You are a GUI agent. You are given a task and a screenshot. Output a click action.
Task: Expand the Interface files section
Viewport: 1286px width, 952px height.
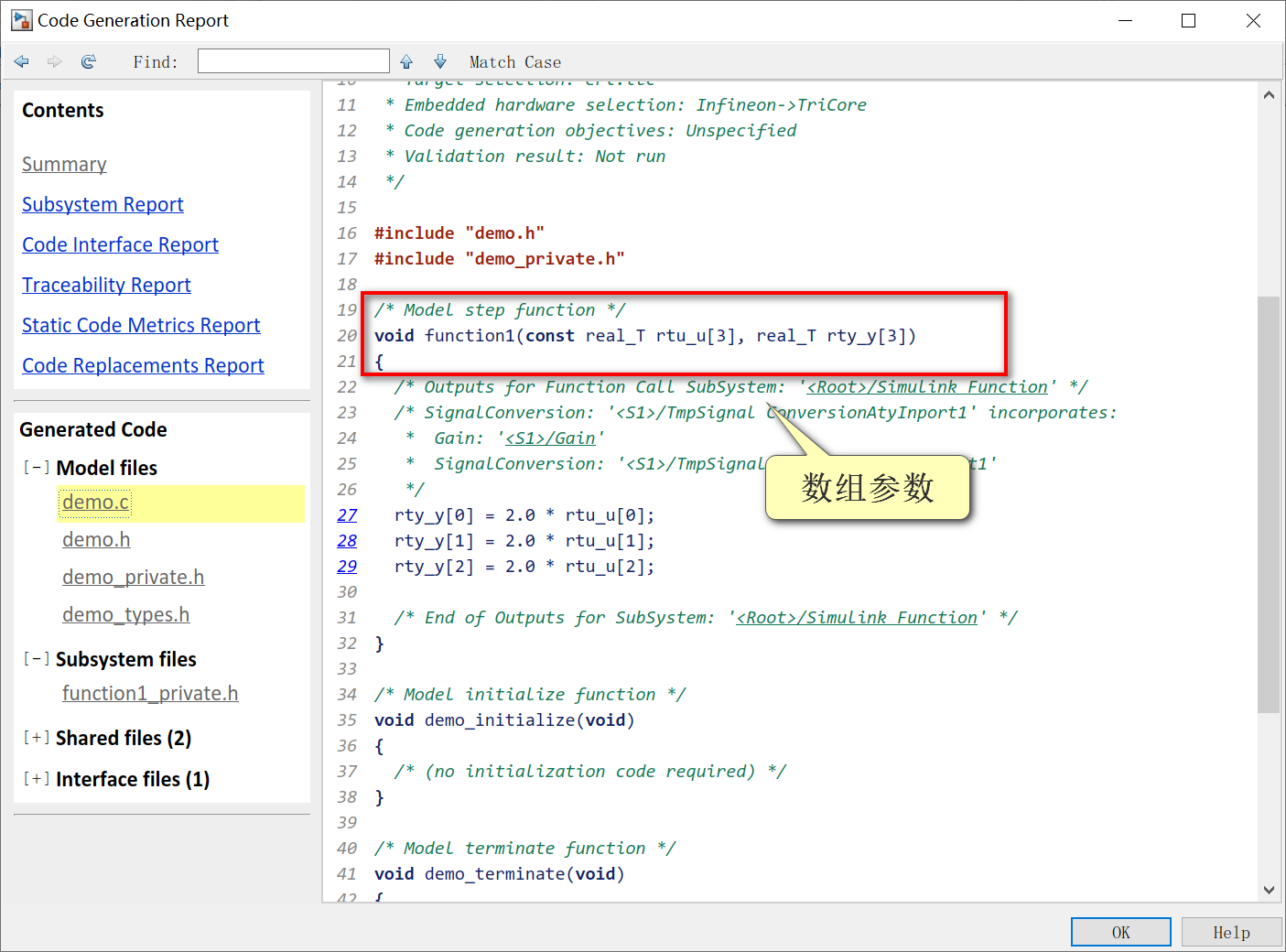(x=36, y=779)
